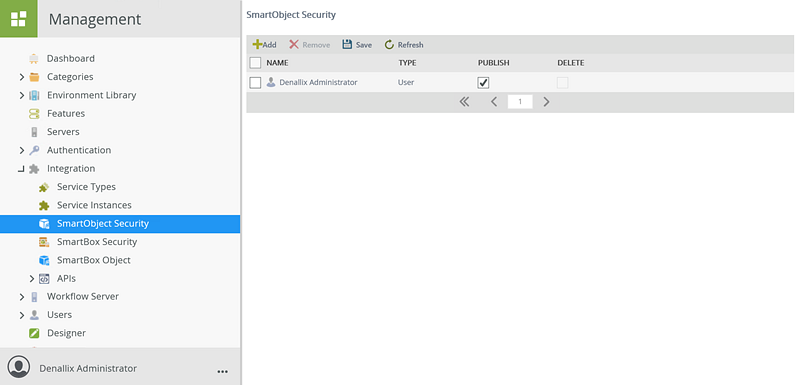Select the Denallix Administrator row checkbox
Screen dimensions: 800x385
[x=255, y=83]
